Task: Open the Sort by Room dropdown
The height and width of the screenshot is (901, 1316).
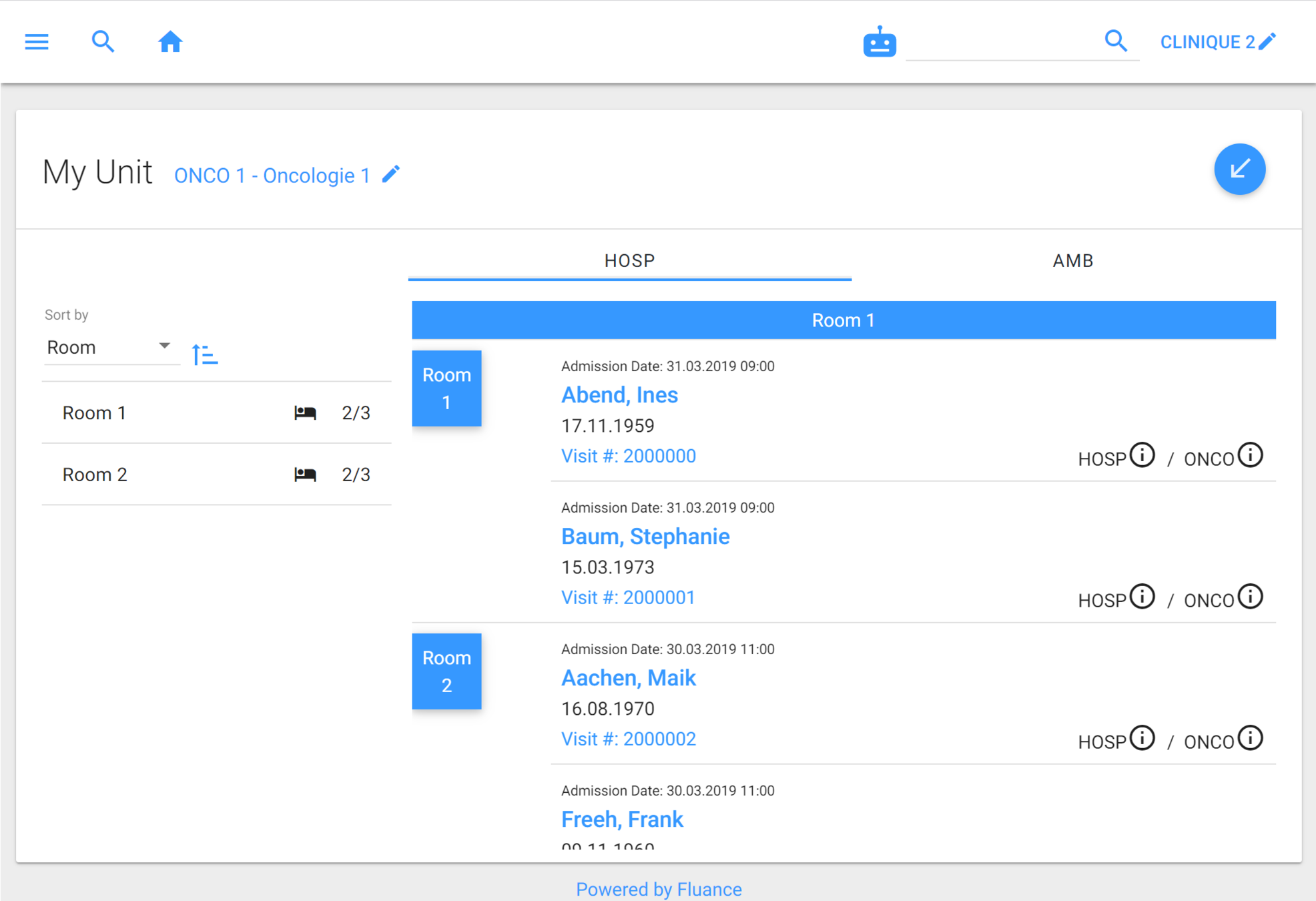Action: click(109, 348)
